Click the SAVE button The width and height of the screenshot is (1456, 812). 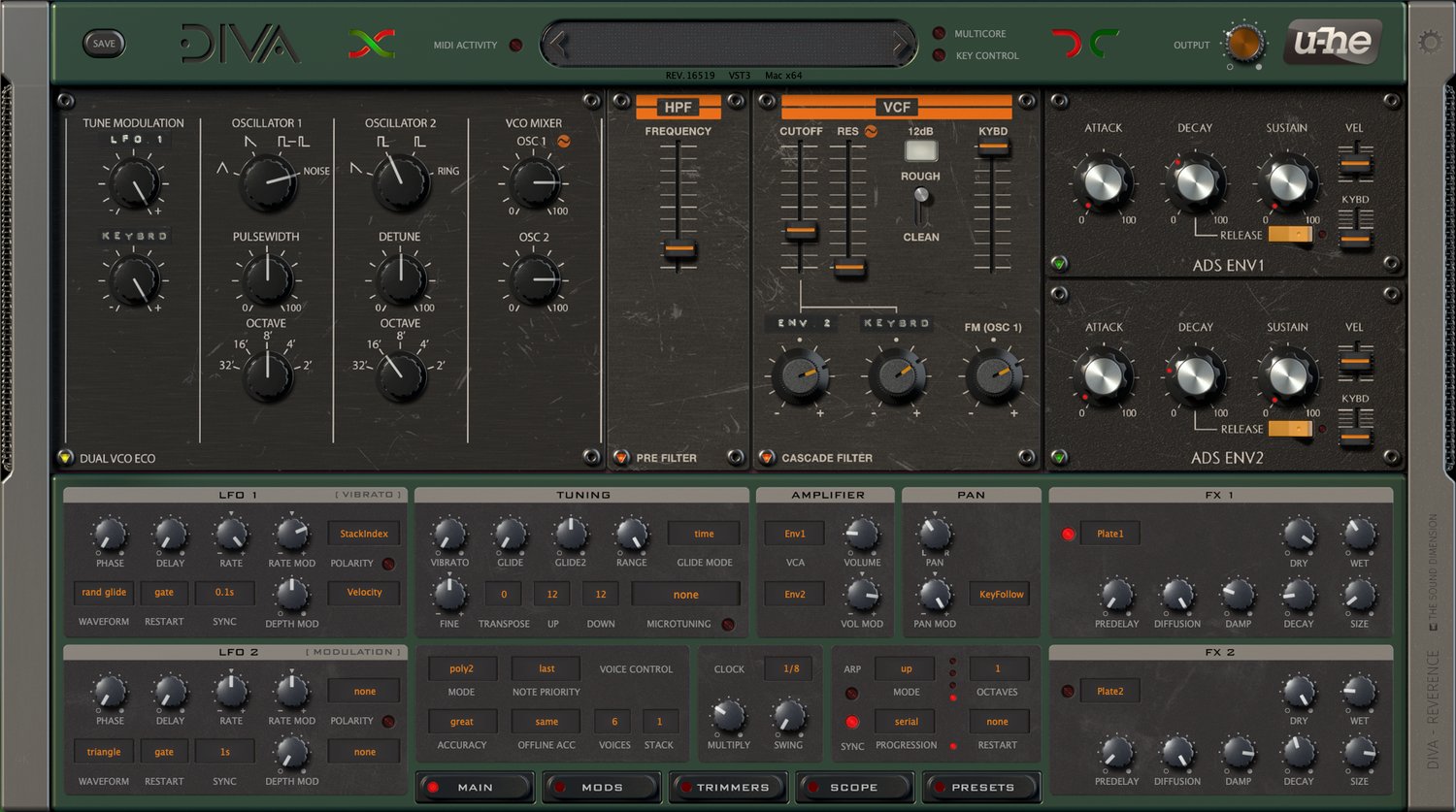[x=104, y=44]
